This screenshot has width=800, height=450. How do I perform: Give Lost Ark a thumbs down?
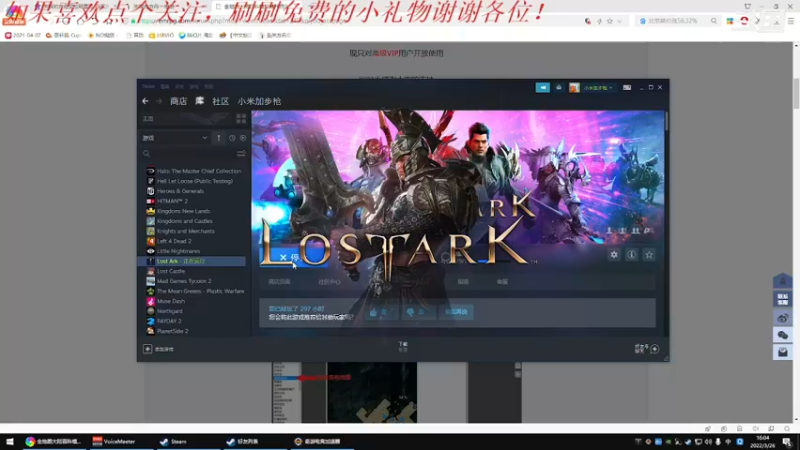click(x=418, y=312)
